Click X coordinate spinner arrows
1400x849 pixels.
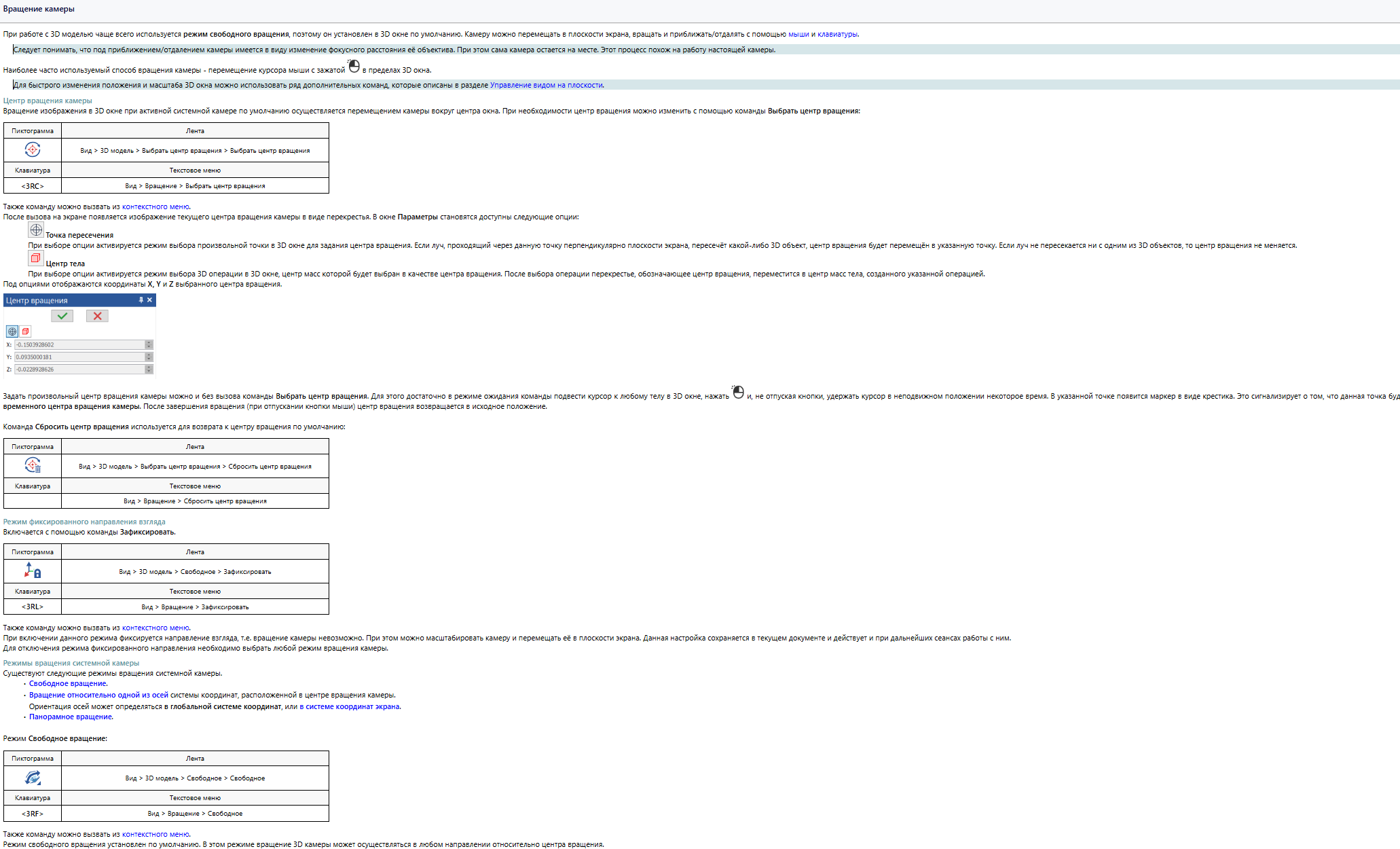pyautogui.click(x=149, y=345)
